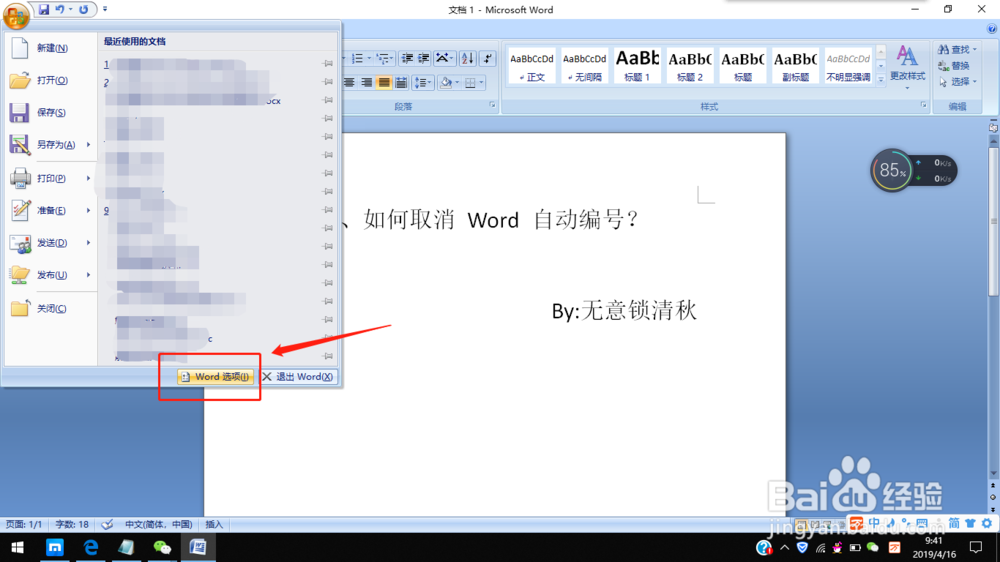This screenshot has width=1000, height=562.
Task: Open the Styles pane dialog launcher
Action: (x=923, y=105)
